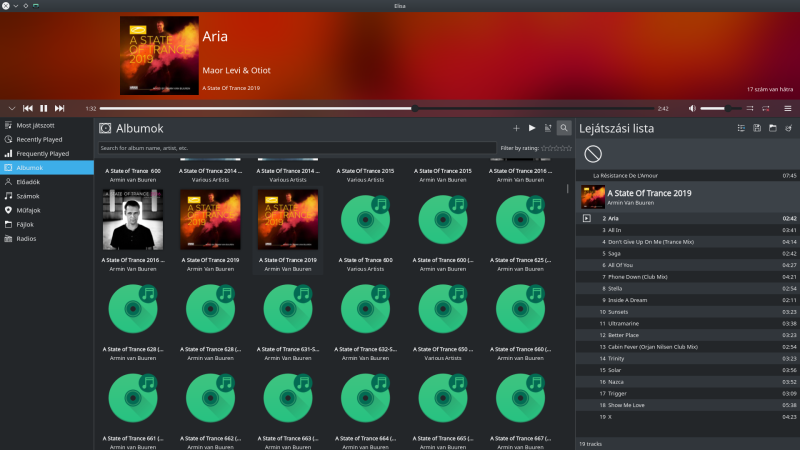Click the Elisa app icon in title bar
This screenshot has width=800, height=450.
point(36,6)
